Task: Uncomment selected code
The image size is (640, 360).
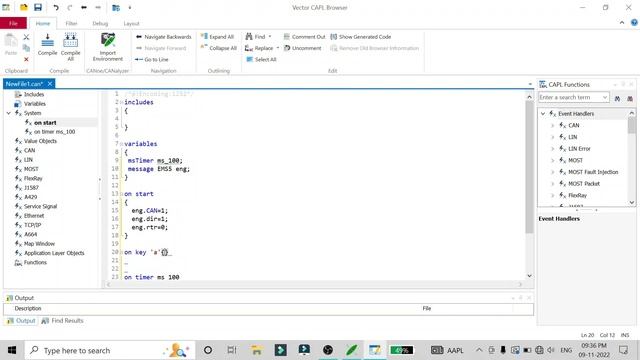Action: click(x=302, y=48)
